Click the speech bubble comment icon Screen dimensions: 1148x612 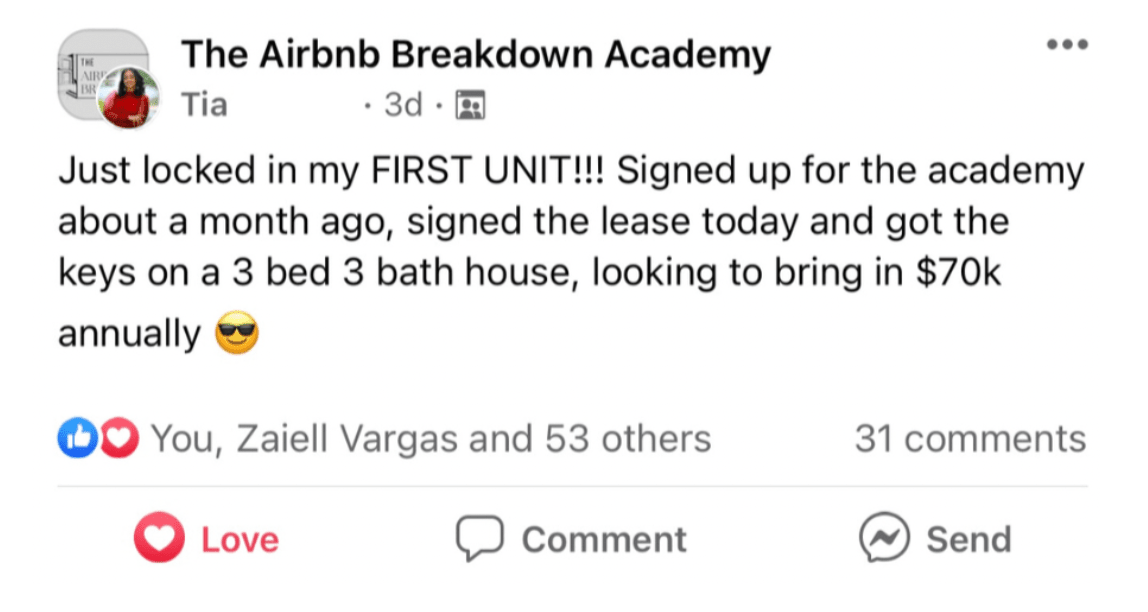click(x=477, y=539)
